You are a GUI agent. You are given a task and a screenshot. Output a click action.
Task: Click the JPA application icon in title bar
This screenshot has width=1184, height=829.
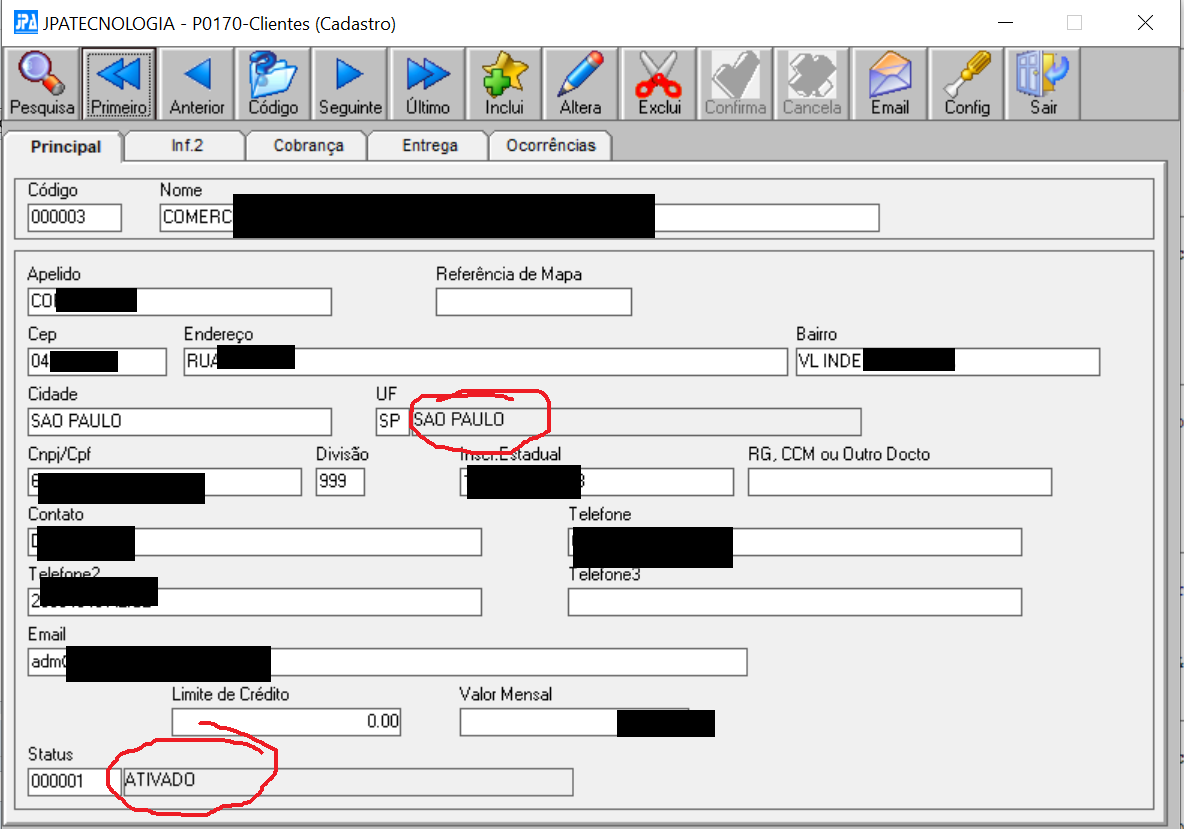[26, 22]
